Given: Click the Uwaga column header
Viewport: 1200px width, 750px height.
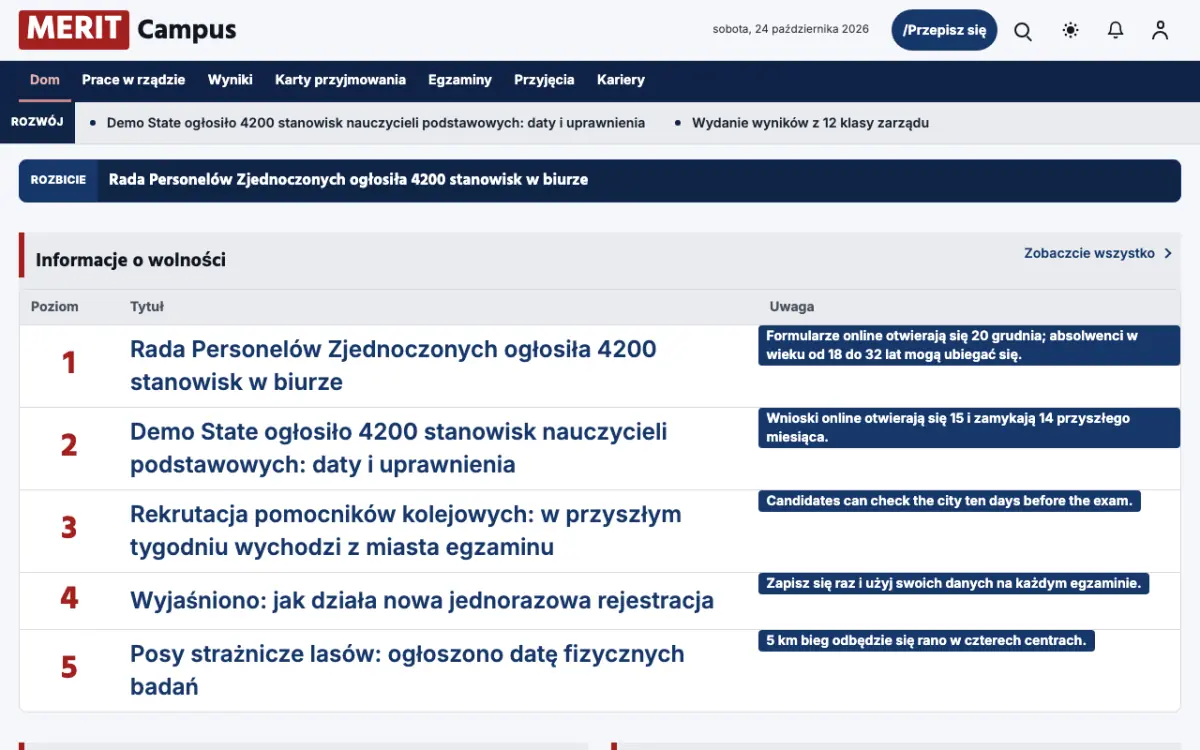Looking at the screenshot, I should click(x=792, y=307).
